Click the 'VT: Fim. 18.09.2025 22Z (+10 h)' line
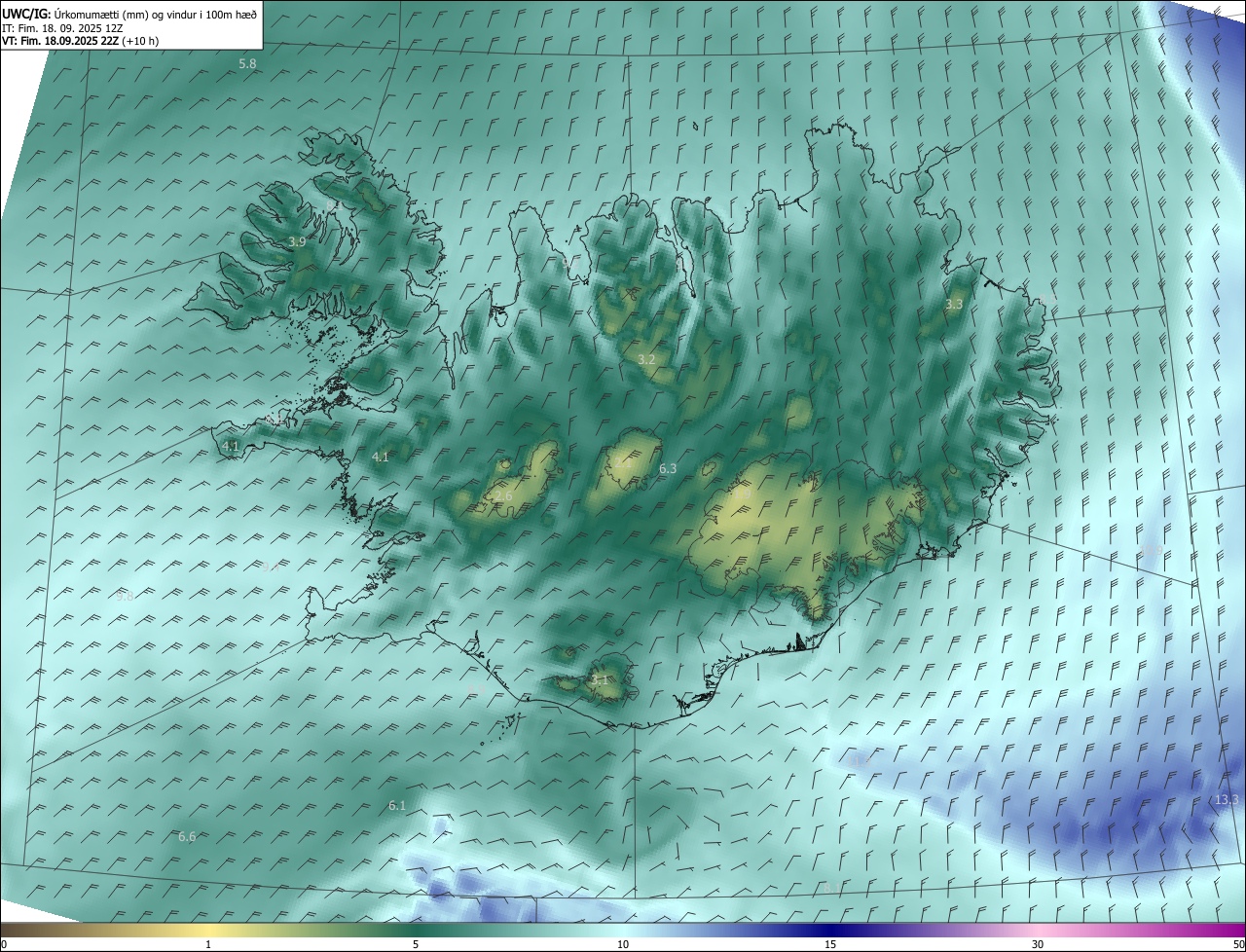 (81, 41)
